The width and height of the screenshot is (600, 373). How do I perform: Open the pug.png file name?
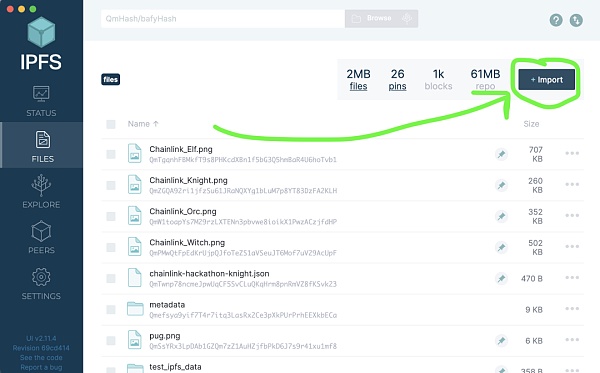165,336
